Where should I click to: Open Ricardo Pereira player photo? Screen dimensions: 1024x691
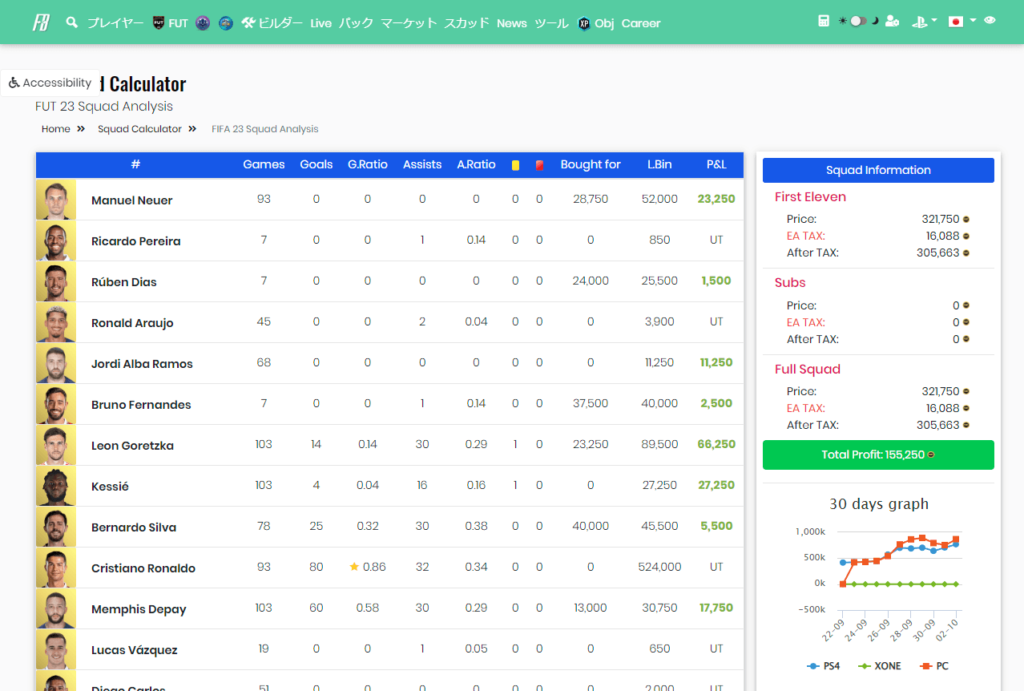56,240
